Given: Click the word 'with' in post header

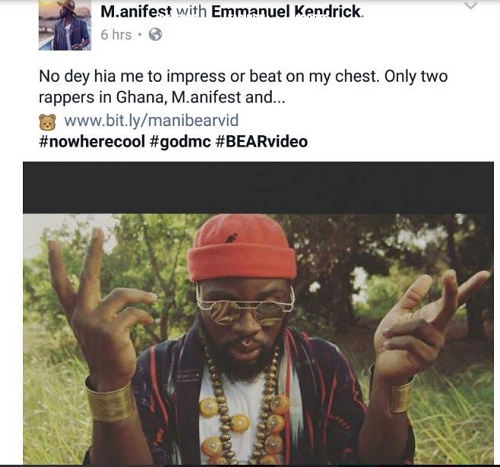Looking at the screenshot, I should pyautogui.click(x=192, y=12).
